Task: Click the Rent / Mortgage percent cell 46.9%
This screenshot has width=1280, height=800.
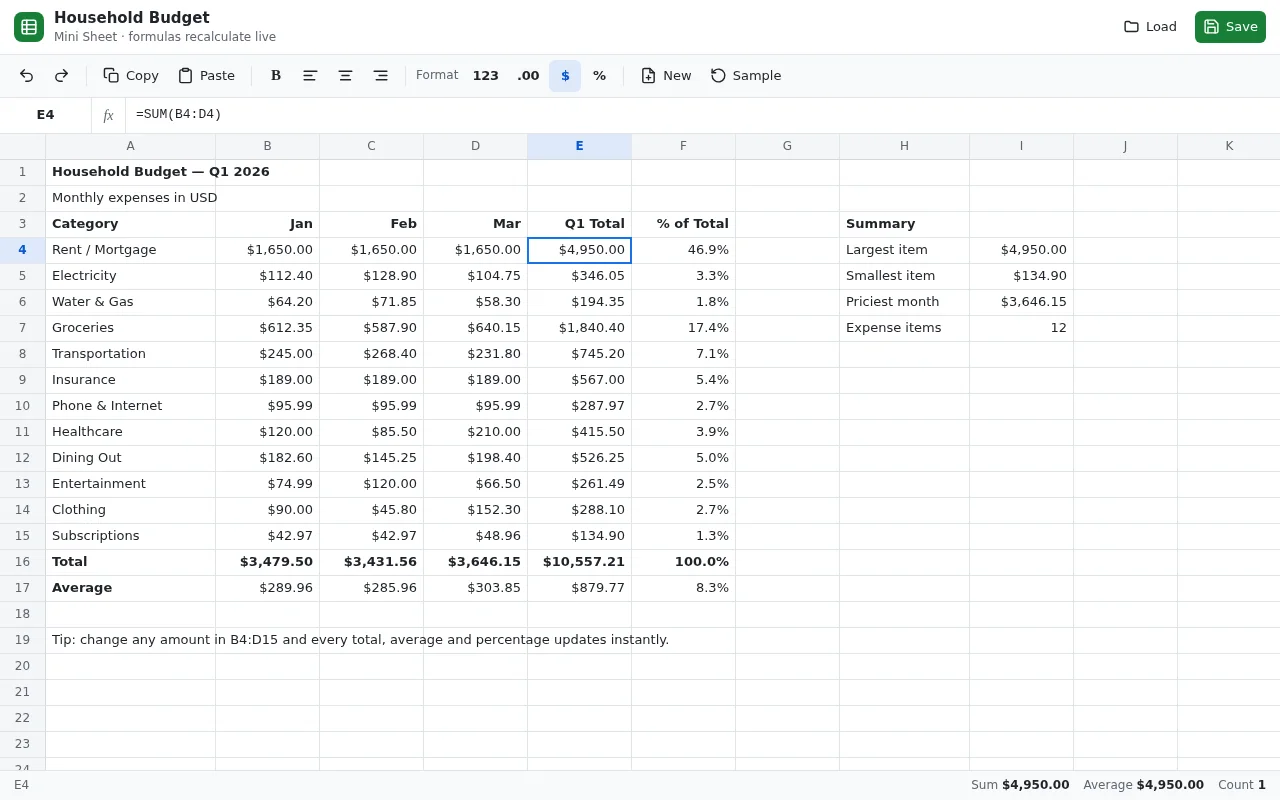Action: click(683, 250)
